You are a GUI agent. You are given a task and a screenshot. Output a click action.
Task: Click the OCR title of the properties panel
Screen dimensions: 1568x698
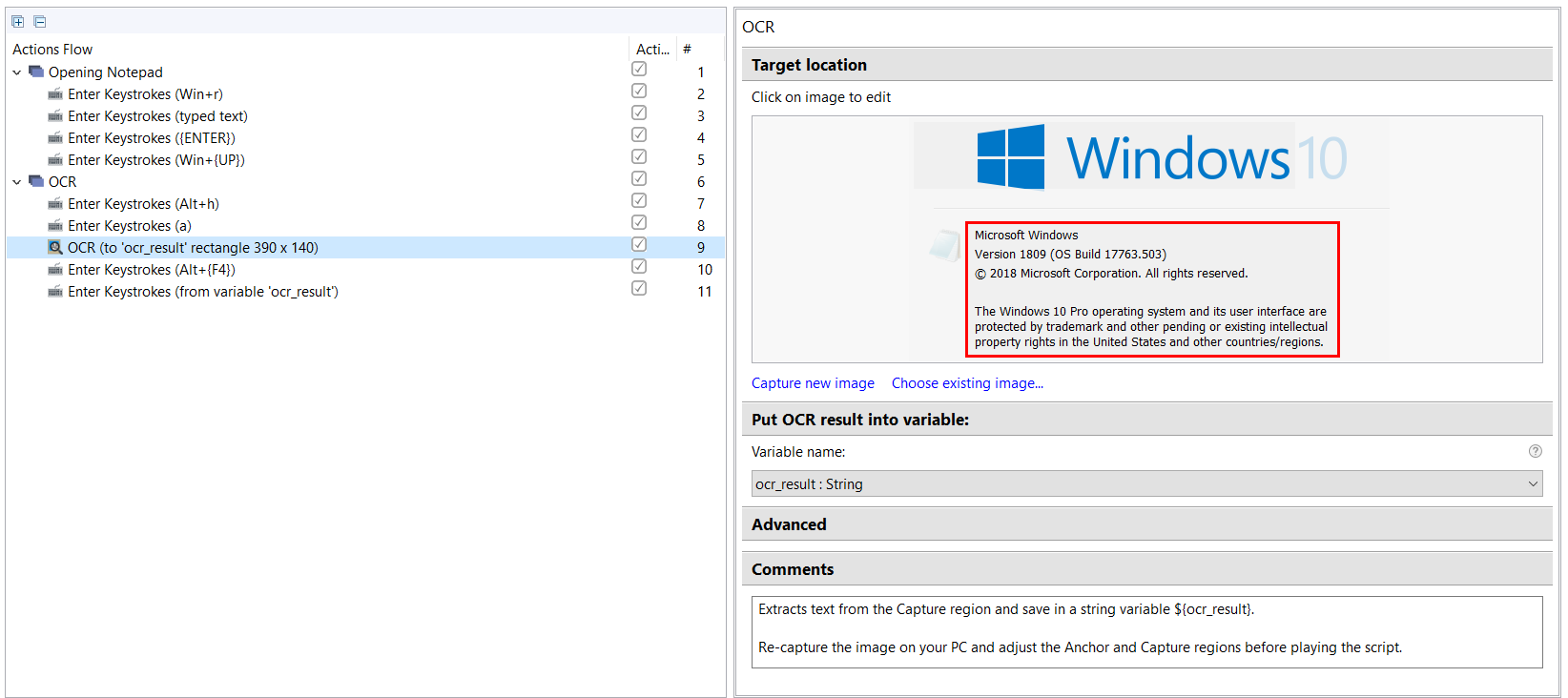pyautogui.click(x=758, y=27)
